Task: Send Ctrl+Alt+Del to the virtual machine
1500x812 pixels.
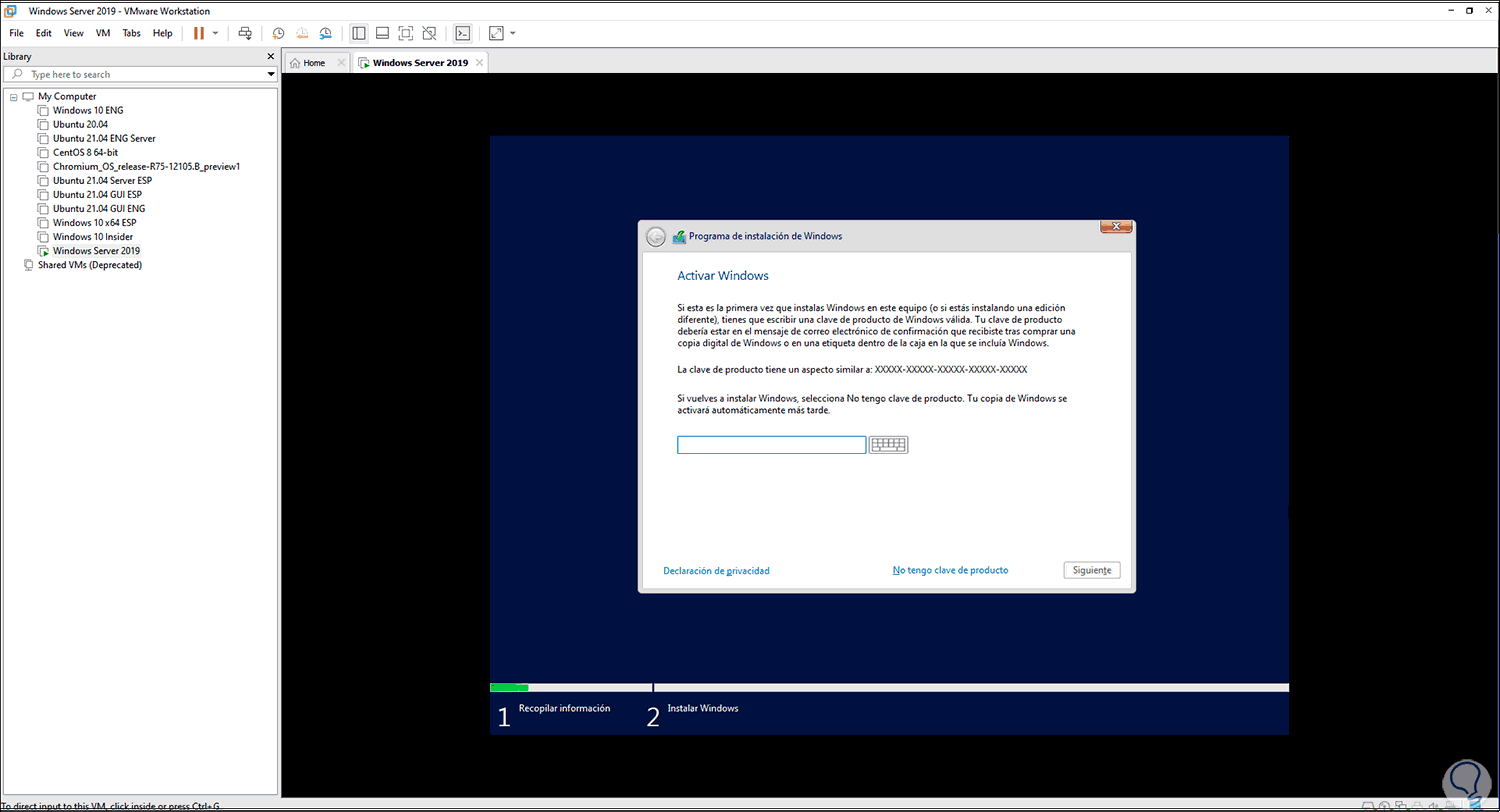Action: [245, 33]
